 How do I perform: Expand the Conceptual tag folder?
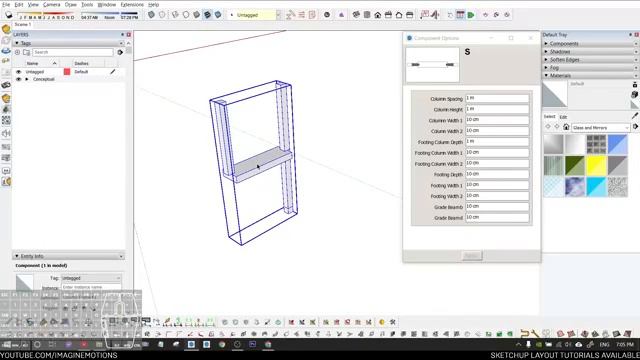[x=27, y=79]
